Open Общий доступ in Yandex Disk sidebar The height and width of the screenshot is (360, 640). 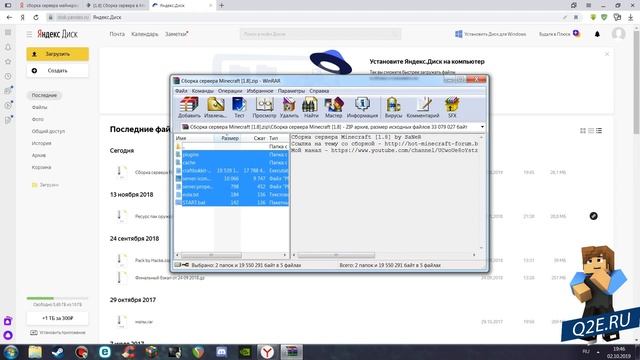pos(48,131)
